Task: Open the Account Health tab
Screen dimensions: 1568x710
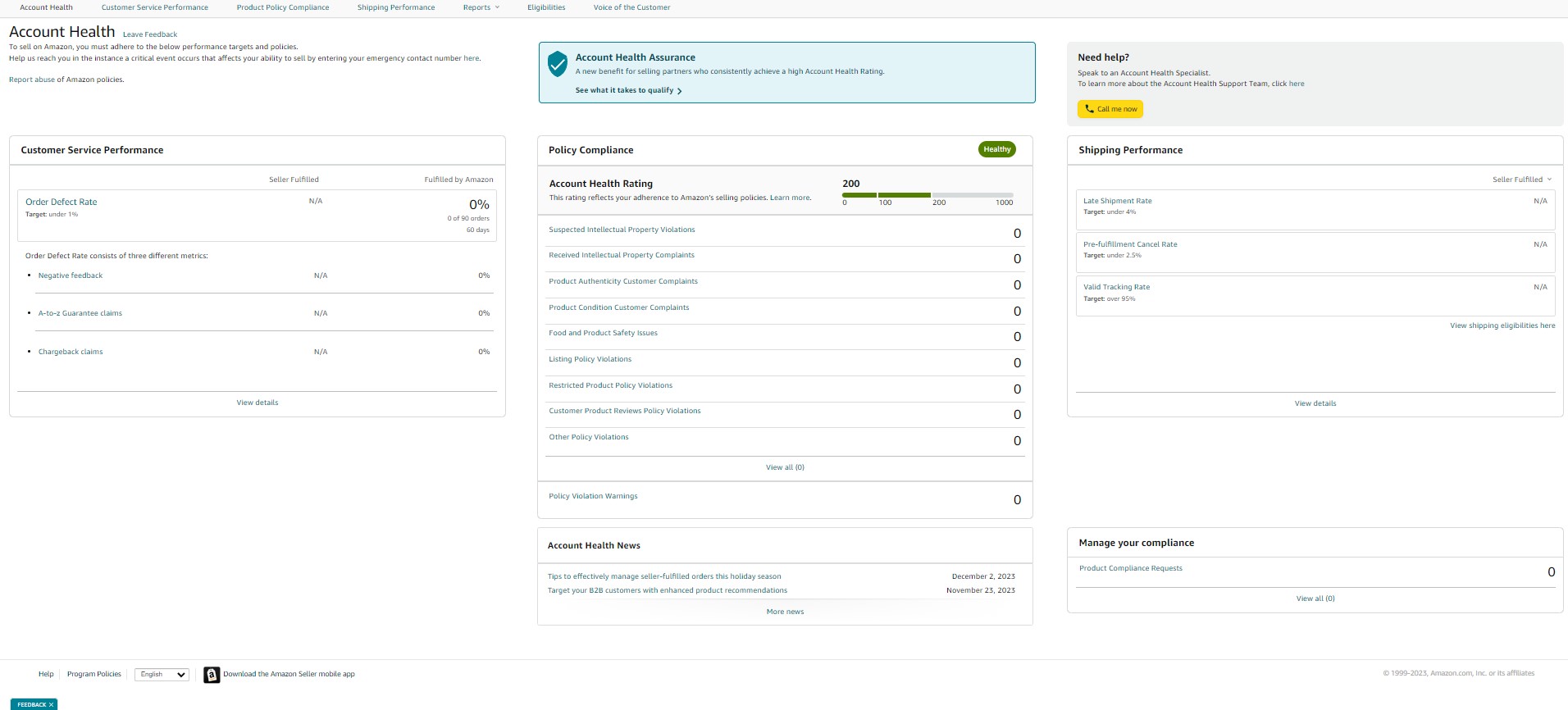Action: pyautogui.click(x=46, y=7)
